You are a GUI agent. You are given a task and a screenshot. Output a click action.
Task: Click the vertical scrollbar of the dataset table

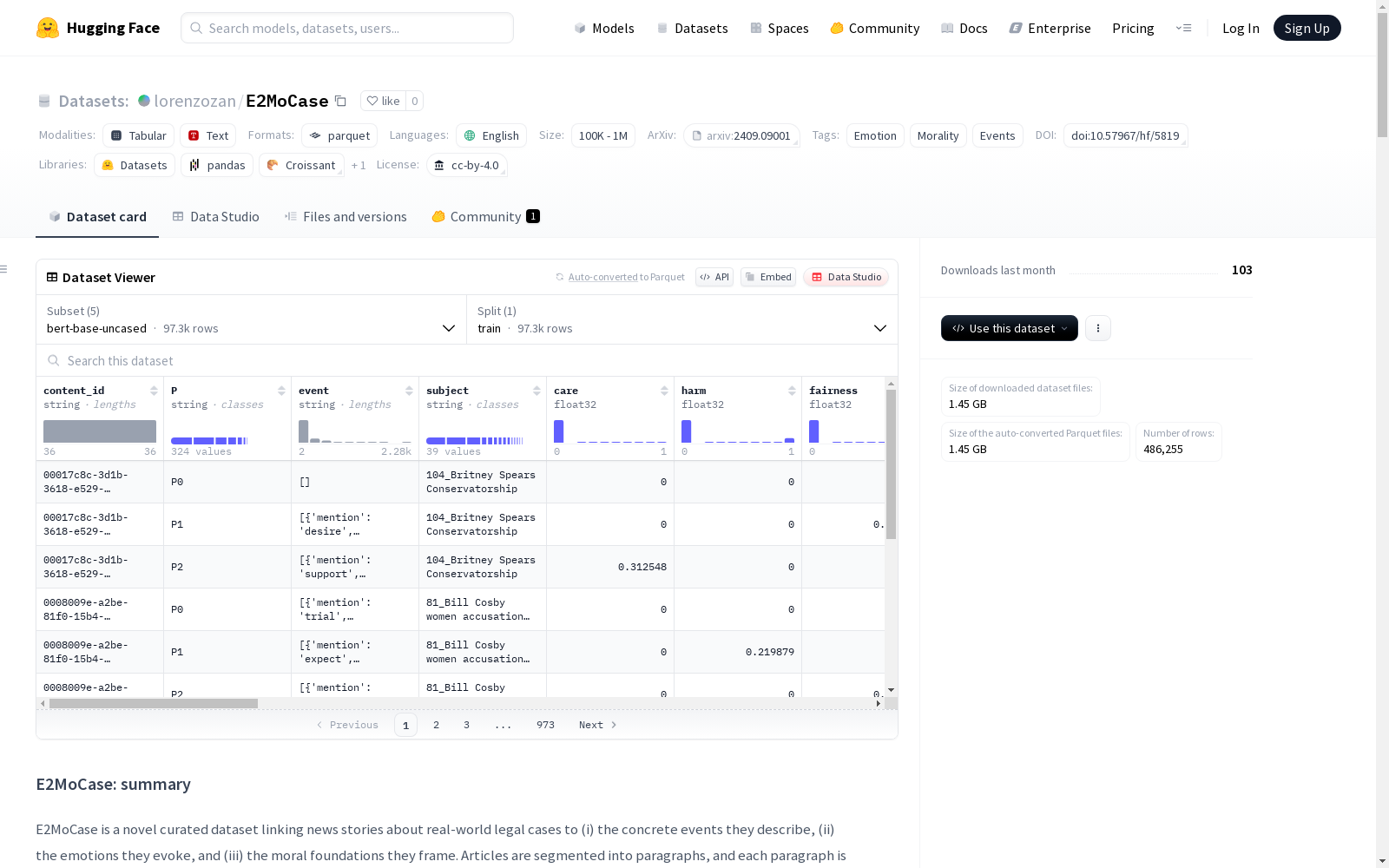click(891, 464)
